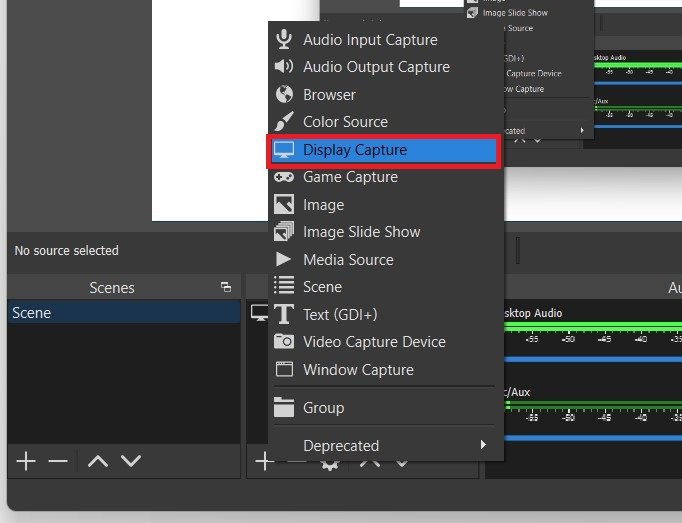The image size is (682, 523).
Task: Click the speaker icon for Audio Output Capture
Action: pos(284,67)
